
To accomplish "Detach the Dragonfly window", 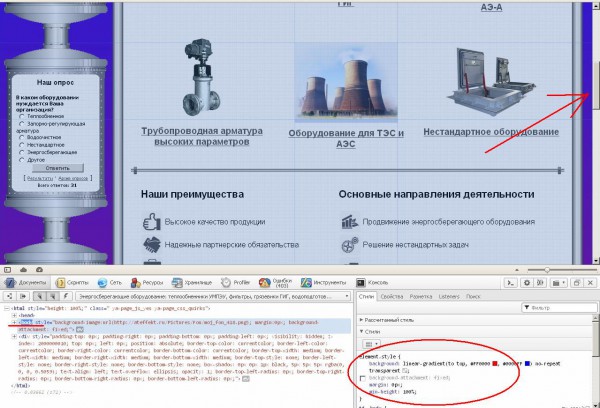I will (x=576, y=283).
